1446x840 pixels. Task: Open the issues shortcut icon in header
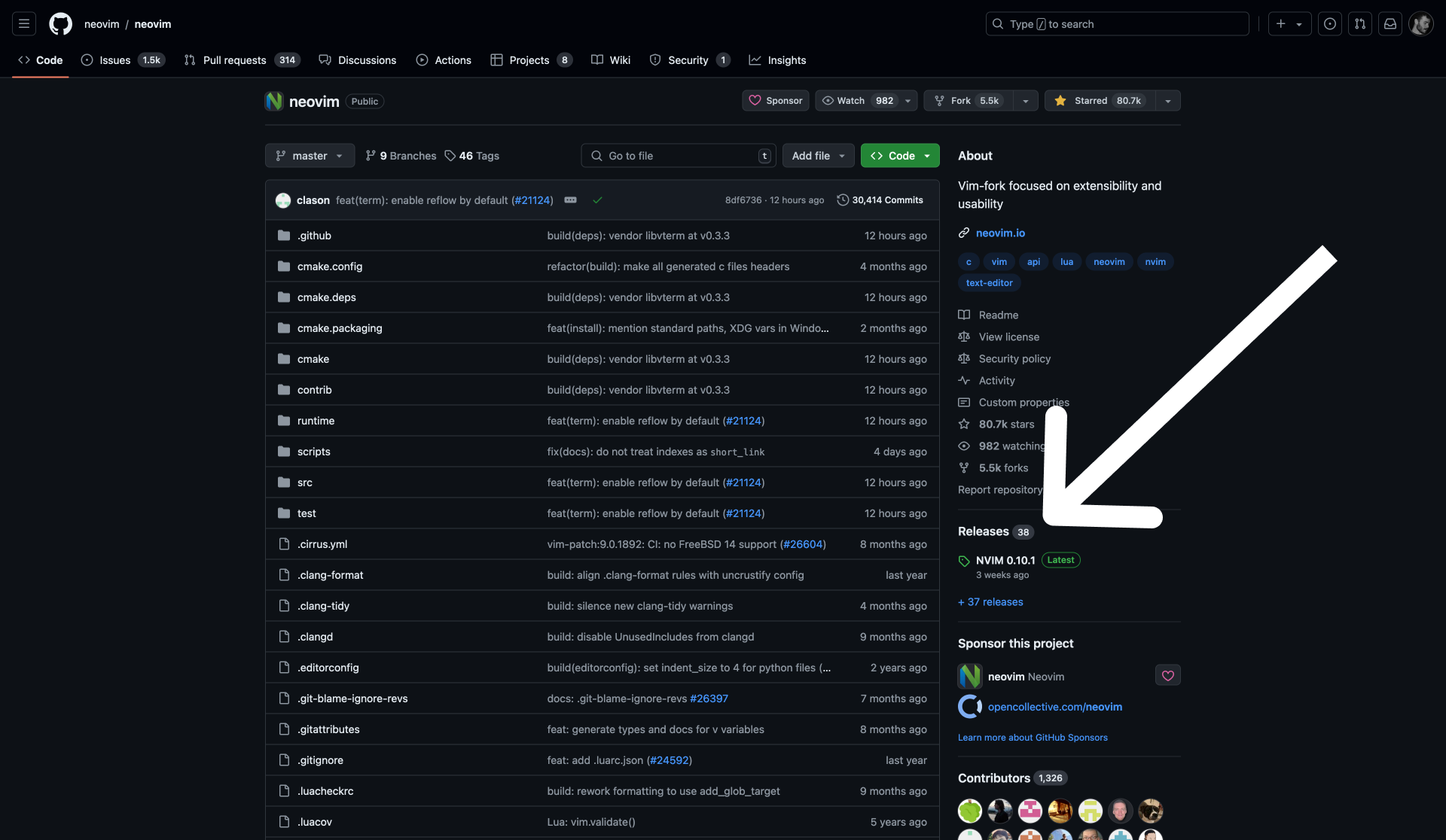1330,24
